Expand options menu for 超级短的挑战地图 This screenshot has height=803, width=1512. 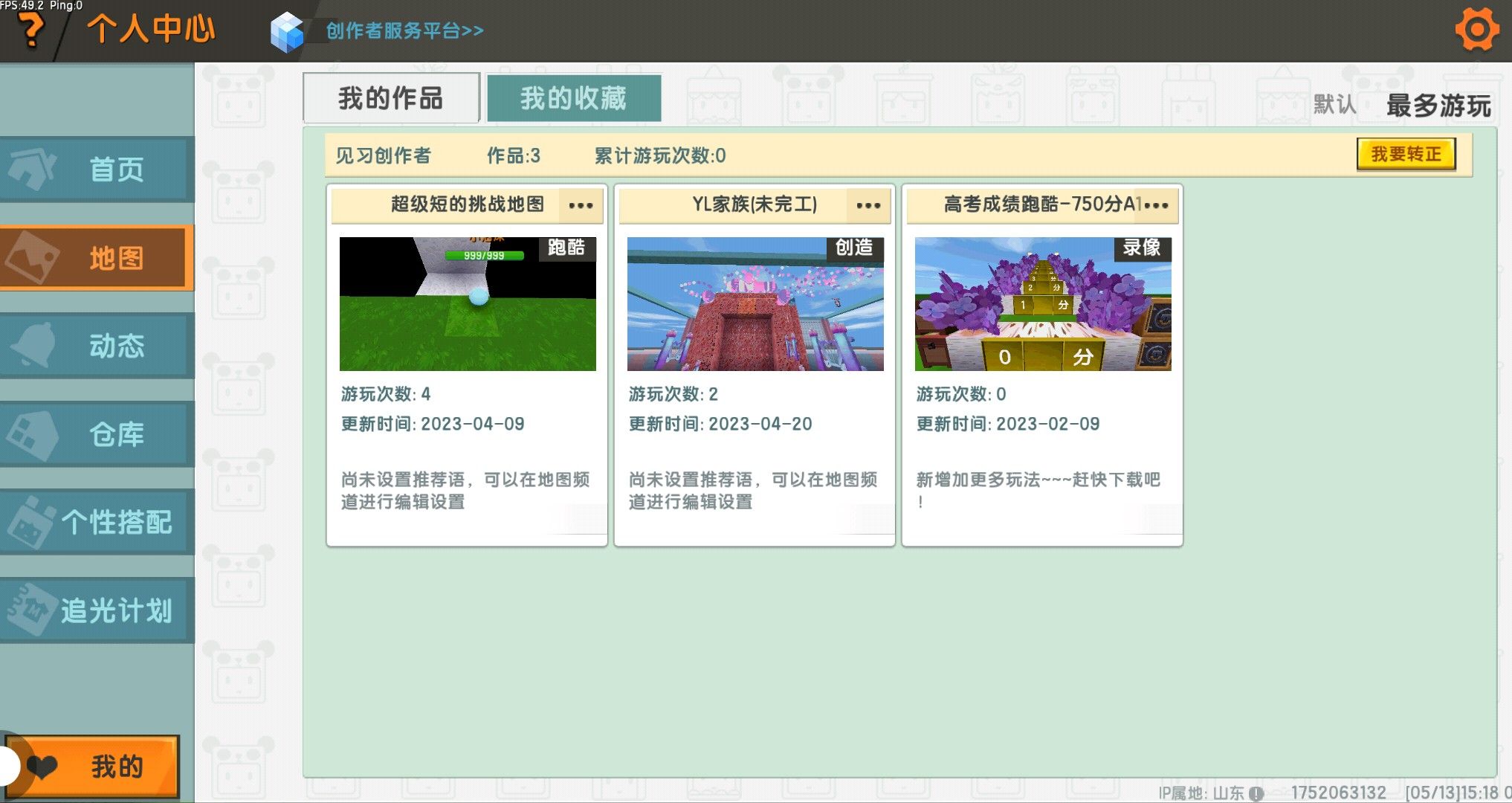click(x=581, y=205)
